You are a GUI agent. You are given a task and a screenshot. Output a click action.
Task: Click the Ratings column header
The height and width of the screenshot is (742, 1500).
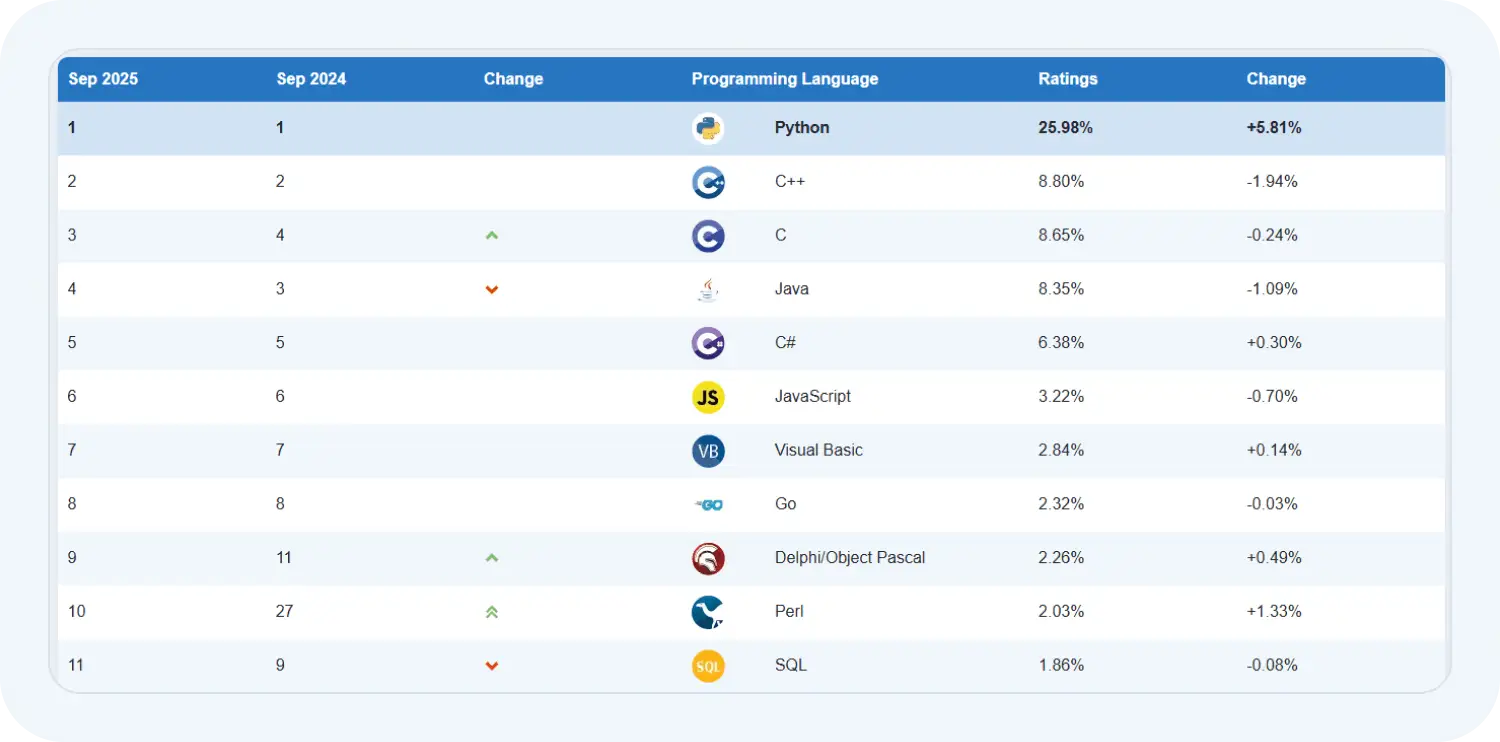[1067, 79]
